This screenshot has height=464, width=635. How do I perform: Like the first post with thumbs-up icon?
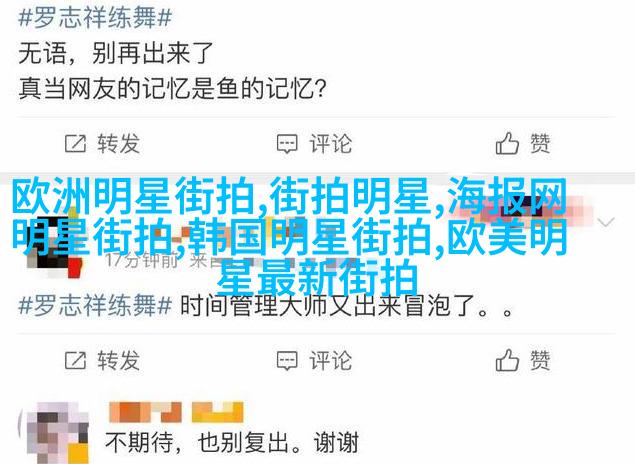point(507,143)
